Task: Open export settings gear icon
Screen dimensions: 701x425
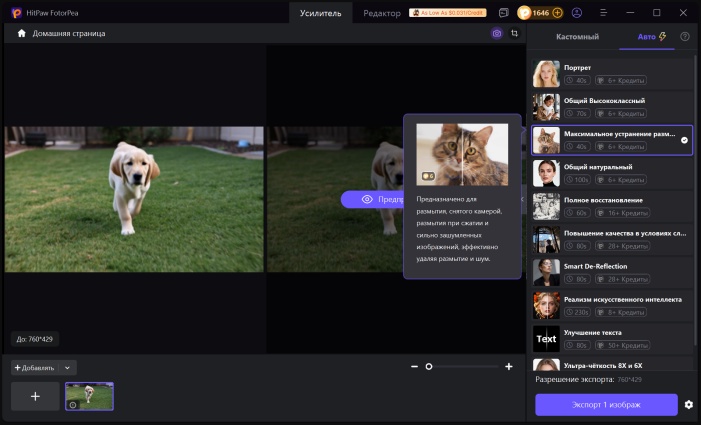Action: [x=689, y=404]
